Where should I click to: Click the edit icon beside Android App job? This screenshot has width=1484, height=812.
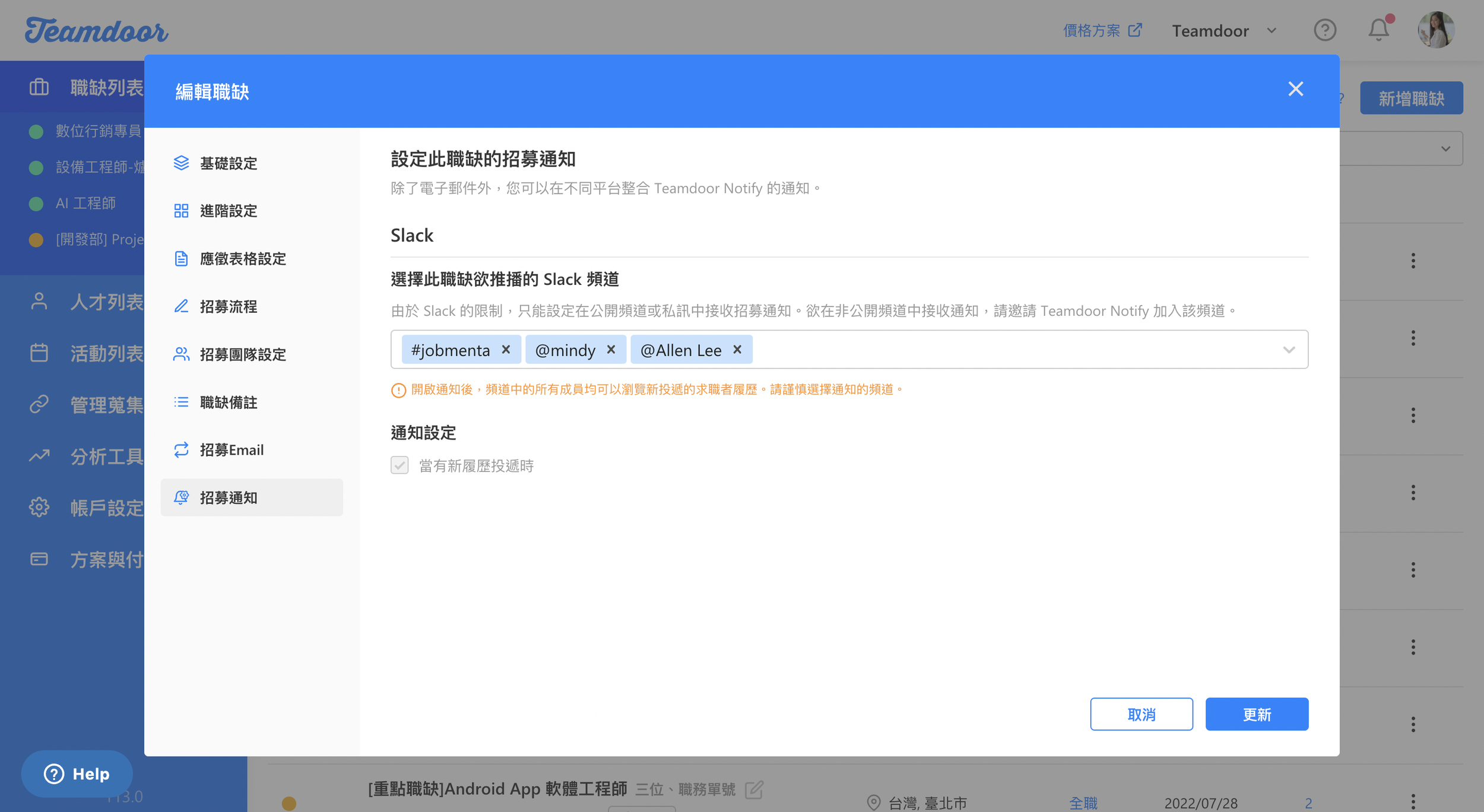754,789
